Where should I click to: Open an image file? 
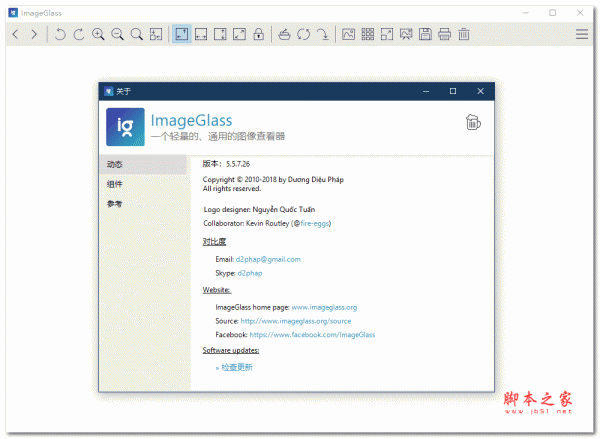coord(284,34)
